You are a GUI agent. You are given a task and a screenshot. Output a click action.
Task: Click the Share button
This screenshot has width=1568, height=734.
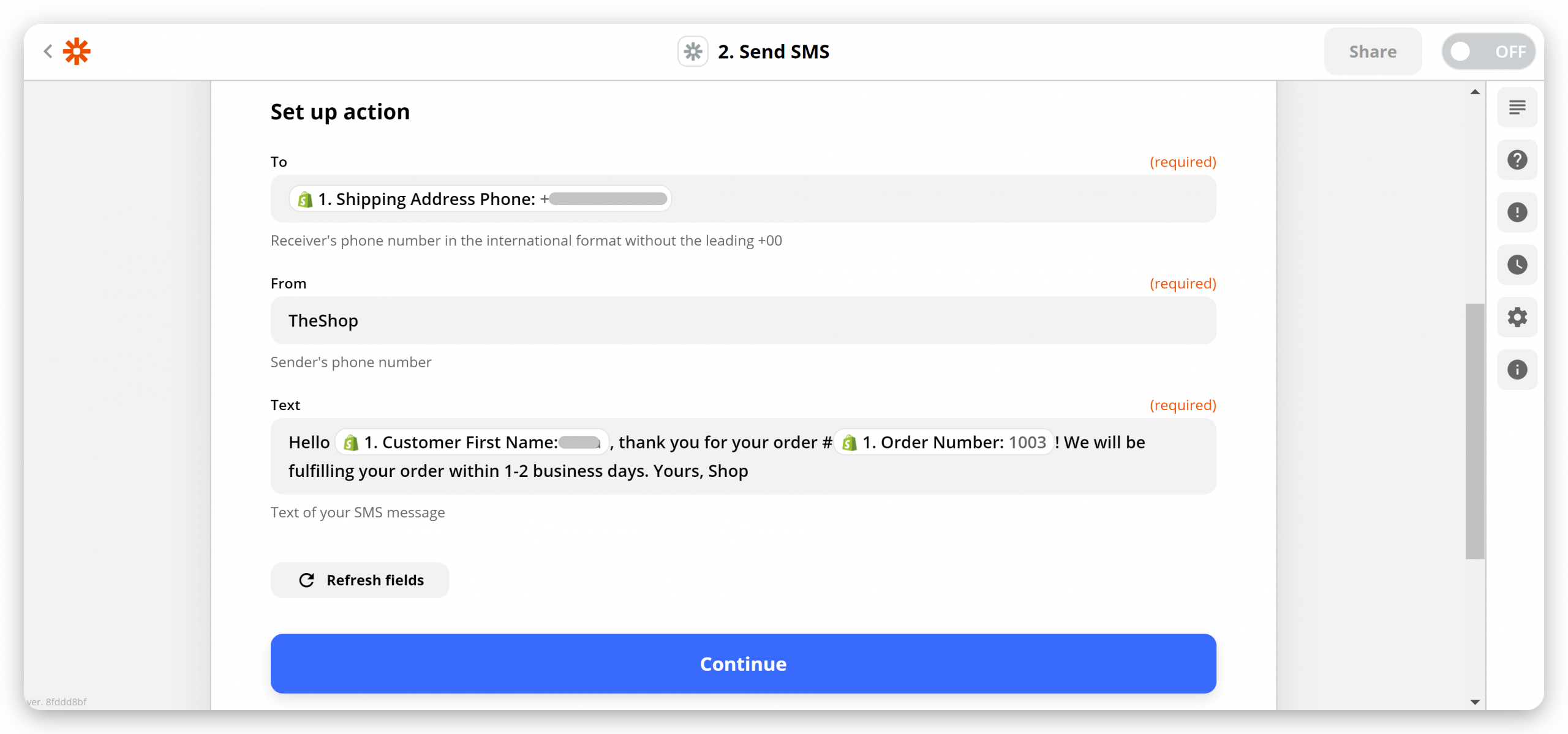pyautogui.click(x=1373, y=51)
